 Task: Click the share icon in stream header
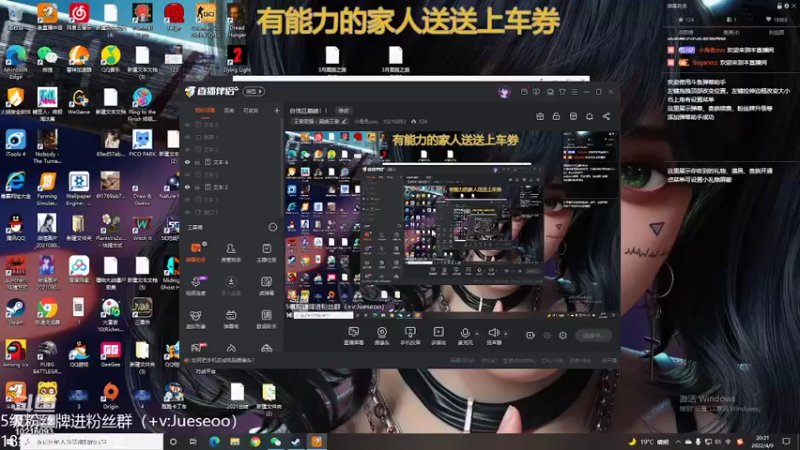coord(606,116)
